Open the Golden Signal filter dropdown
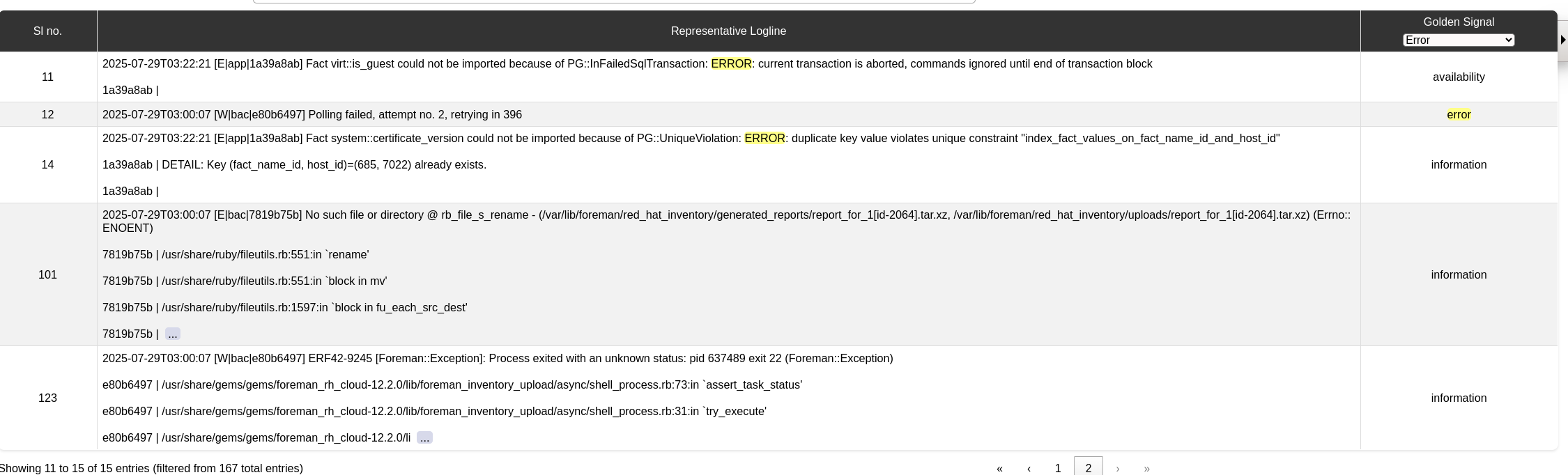1568x475 pixels. tap(1458, 40)
